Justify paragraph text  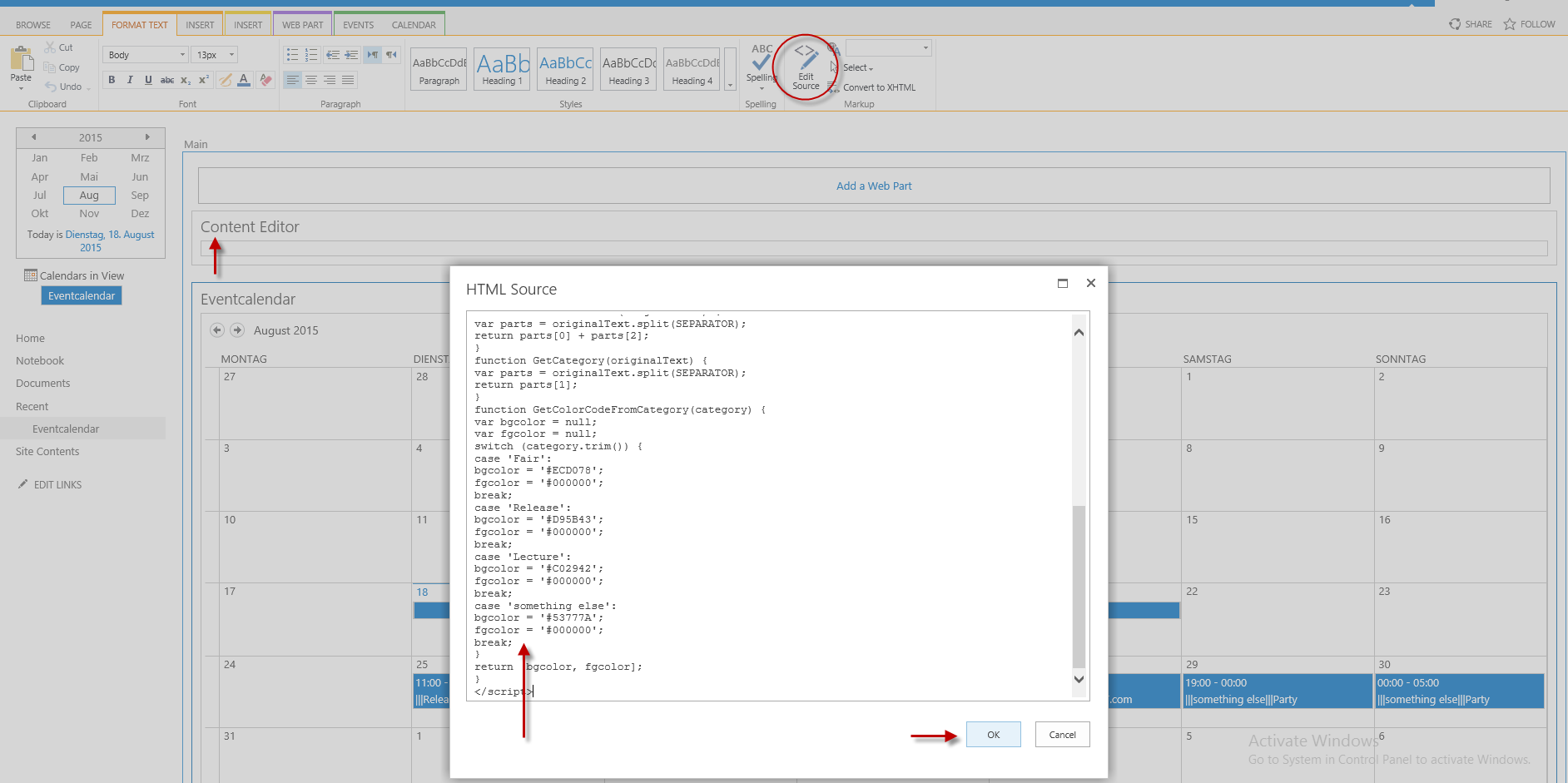(x=348, y=80)
